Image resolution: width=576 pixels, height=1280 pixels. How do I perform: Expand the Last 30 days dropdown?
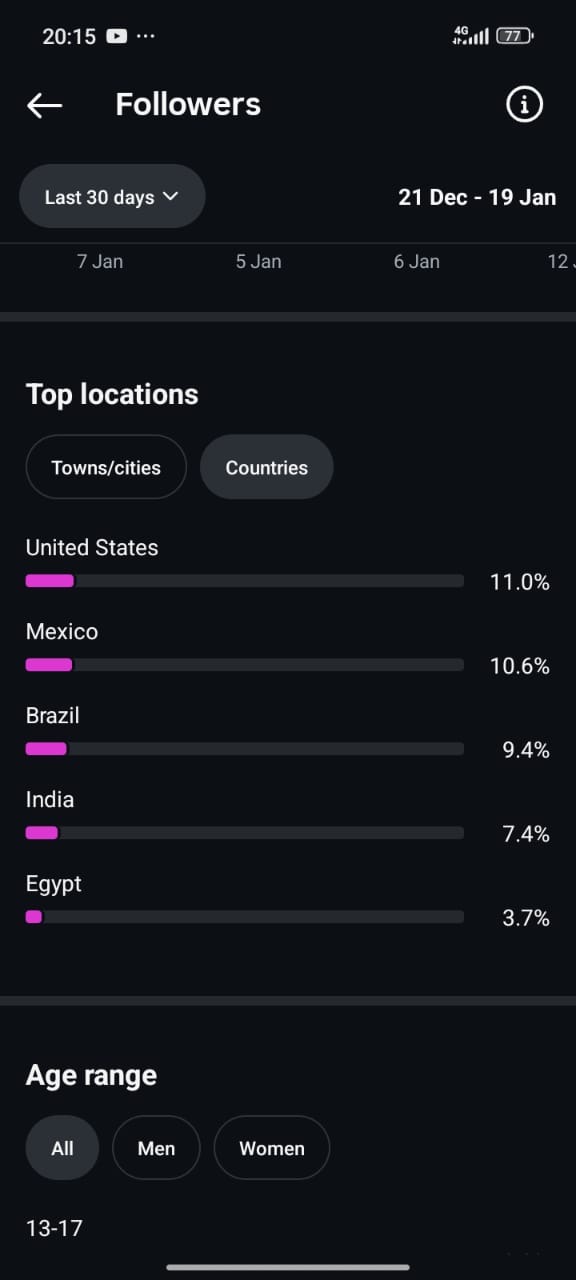[112, 197]
